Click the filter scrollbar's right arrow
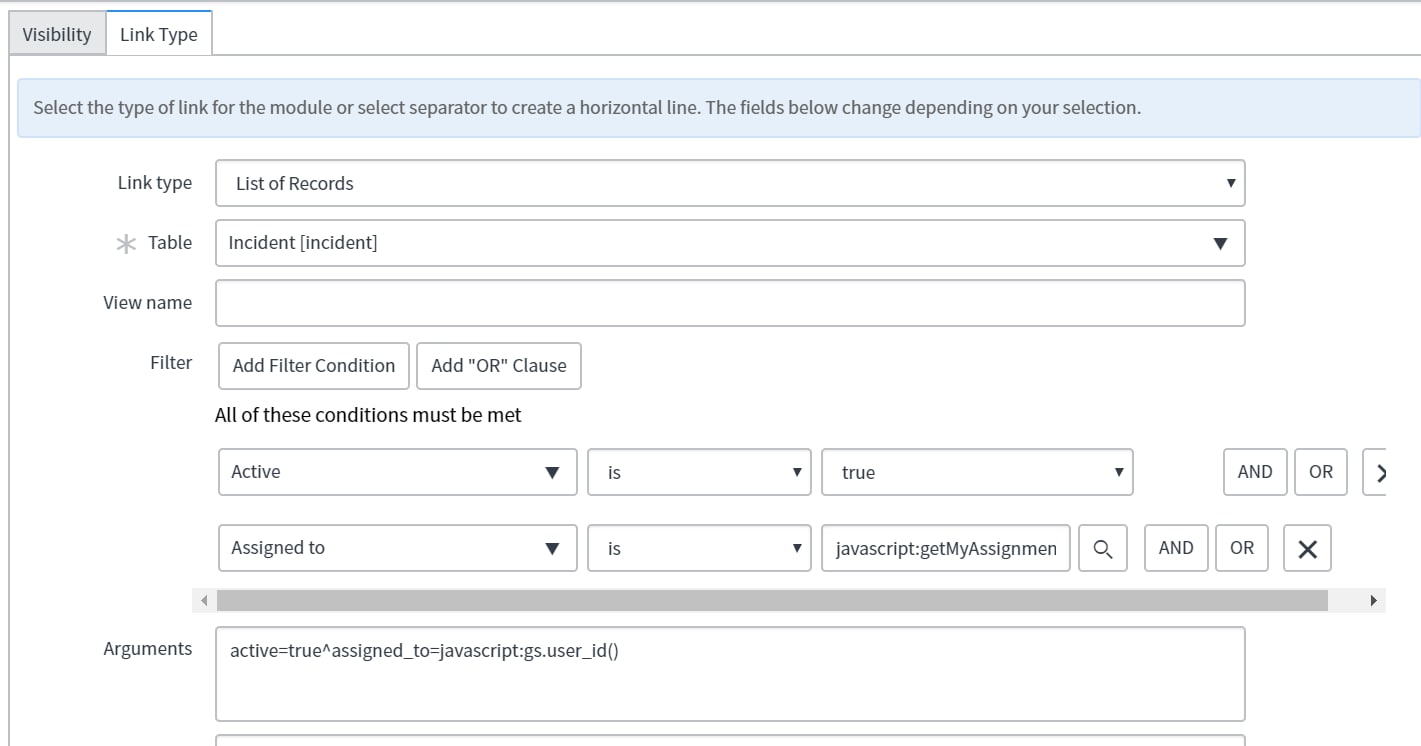Viewport: 1421px width, 746px height. point(1374,600)
